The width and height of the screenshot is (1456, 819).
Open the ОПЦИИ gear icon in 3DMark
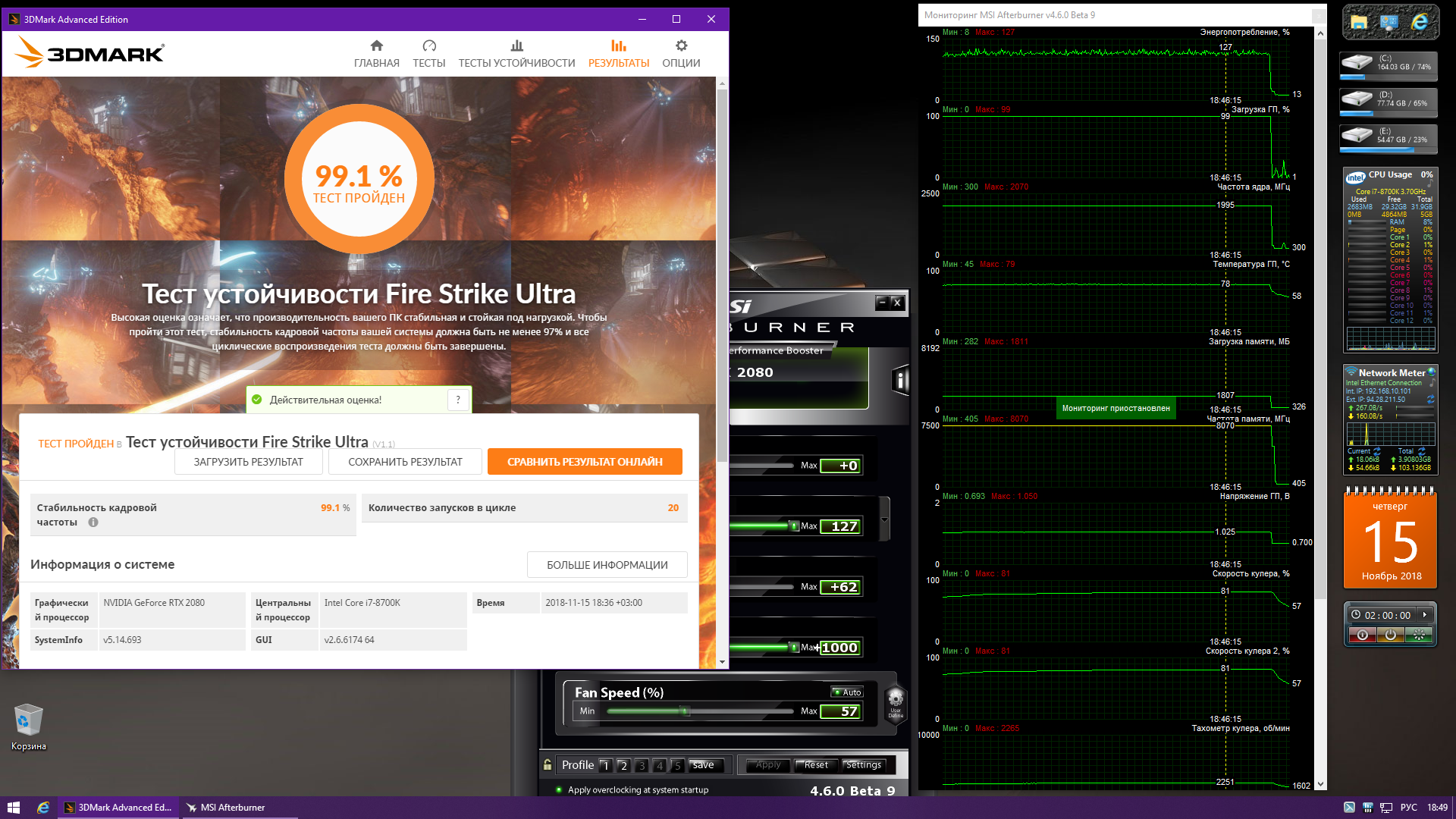[x=681, y=46]
